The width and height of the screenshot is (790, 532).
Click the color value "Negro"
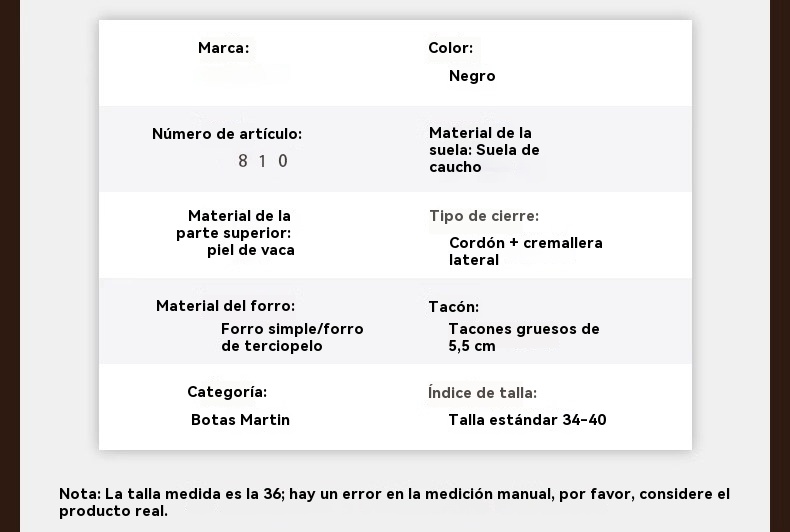tap(472, 76)
